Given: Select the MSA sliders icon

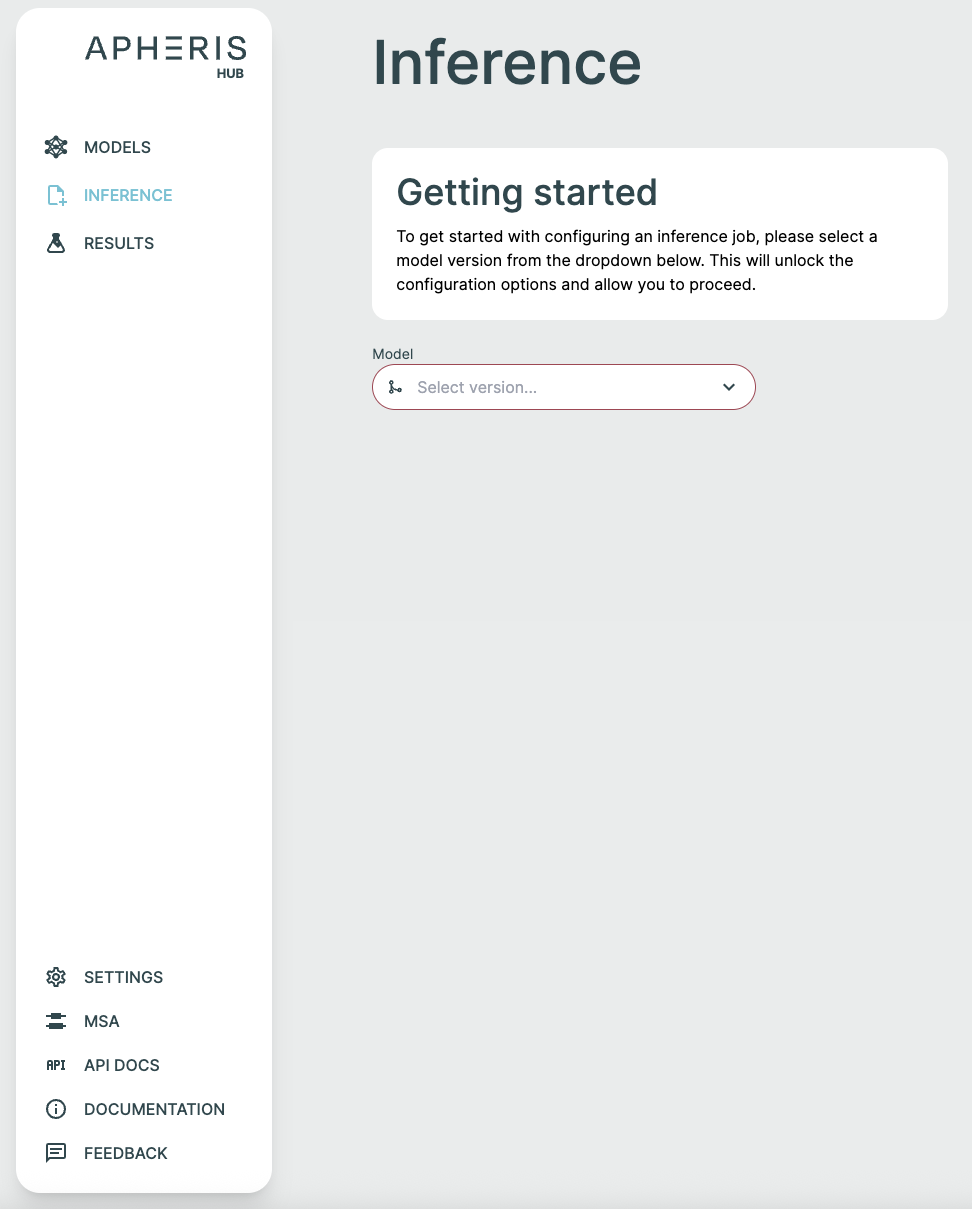Looking at the screenshot, I should click(x=56, y=1021).
